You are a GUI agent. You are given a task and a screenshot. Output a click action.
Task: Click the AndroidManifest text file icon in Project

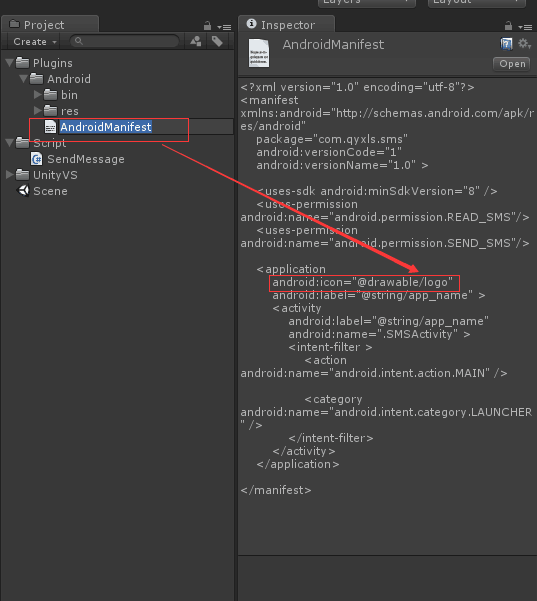pyautogui.click(x=50, y=127)
